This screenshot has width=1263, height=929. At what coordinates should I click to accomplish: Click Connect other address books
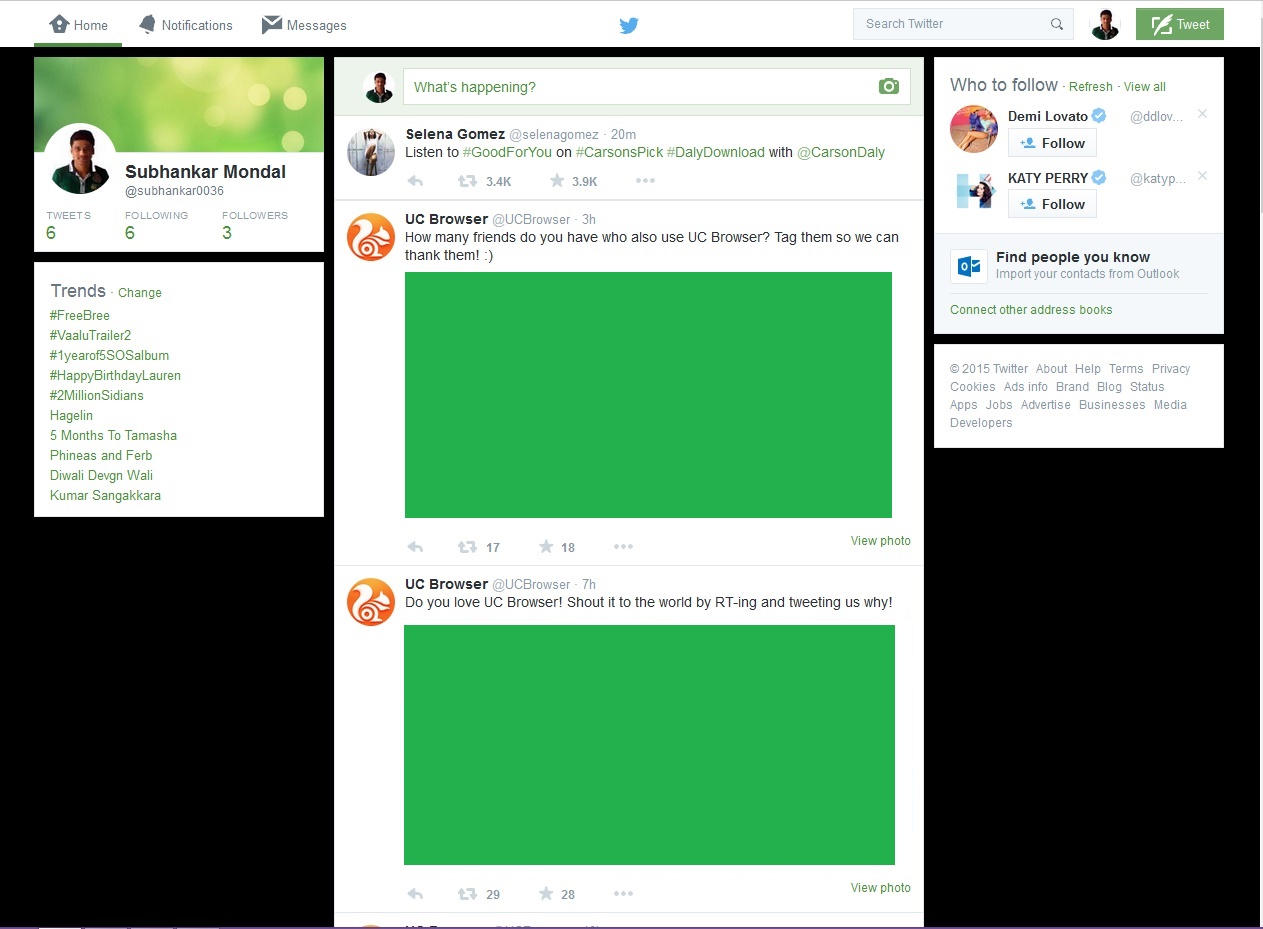1031,310
